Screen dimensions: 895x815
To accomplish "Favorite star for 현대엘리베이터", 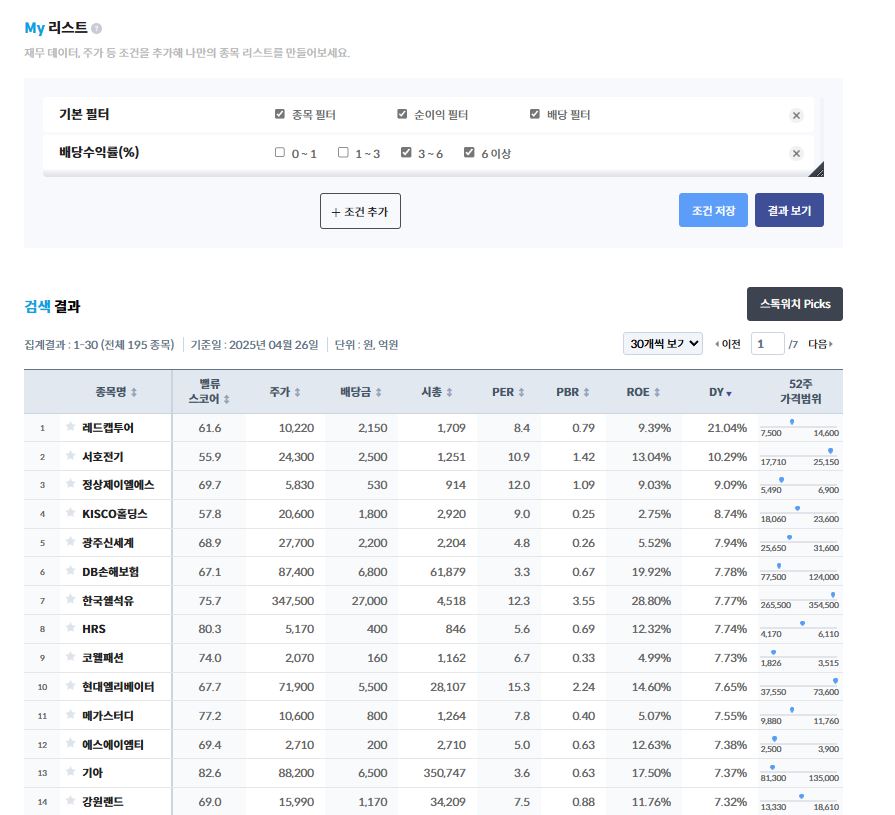I will [x=70, y=685].
